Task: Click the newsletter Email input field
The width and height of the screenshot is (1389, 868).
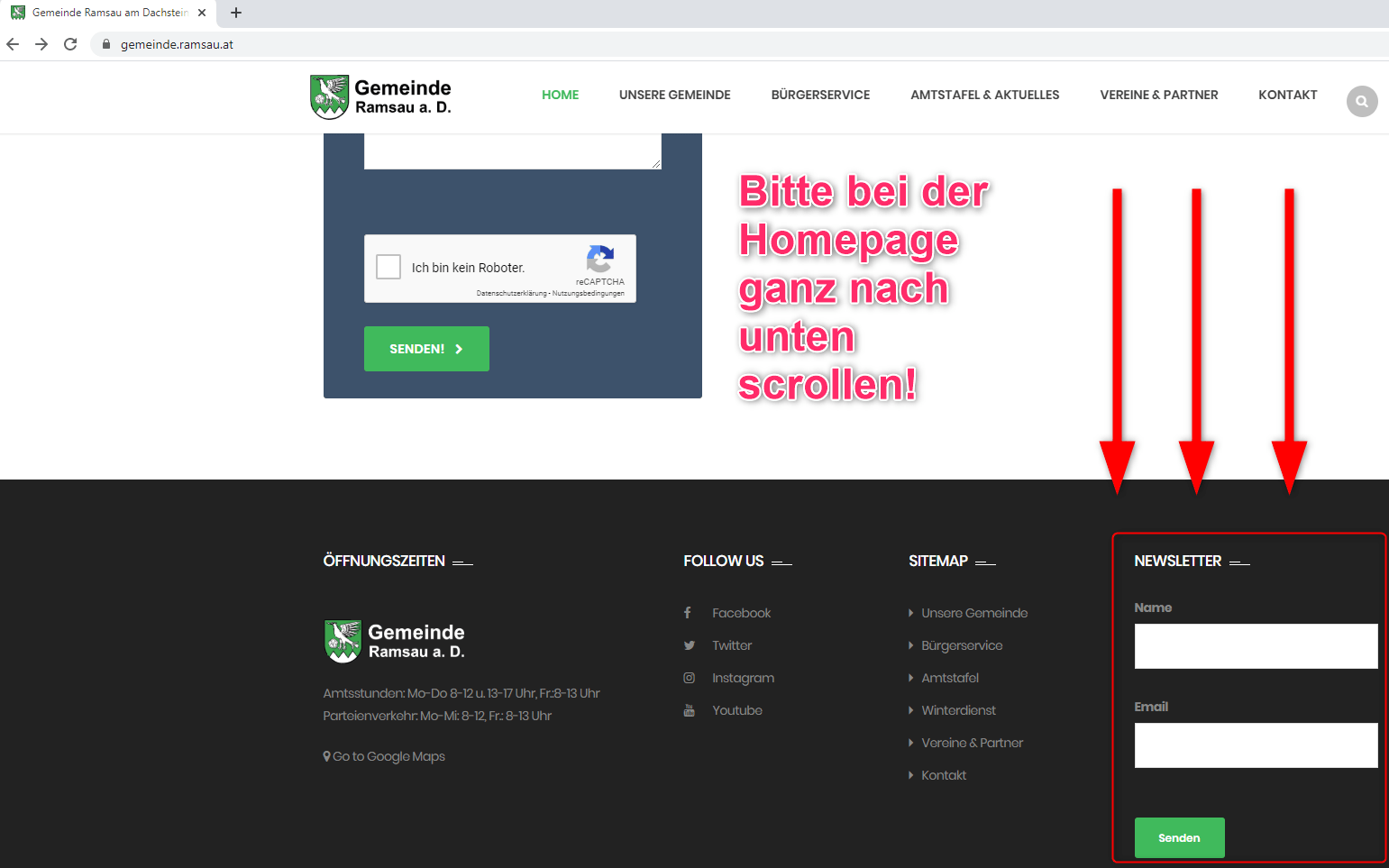Action: 1256,745
